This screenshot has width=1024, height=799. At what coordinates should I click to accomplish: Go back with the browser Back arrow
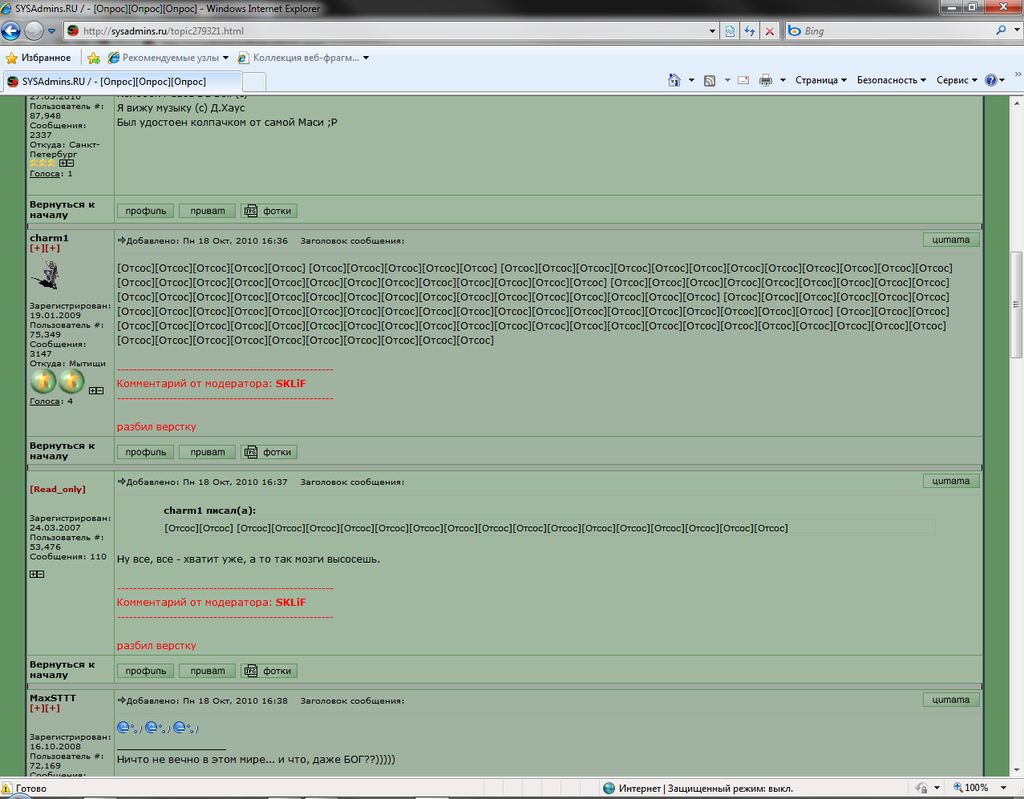[11, 31]
